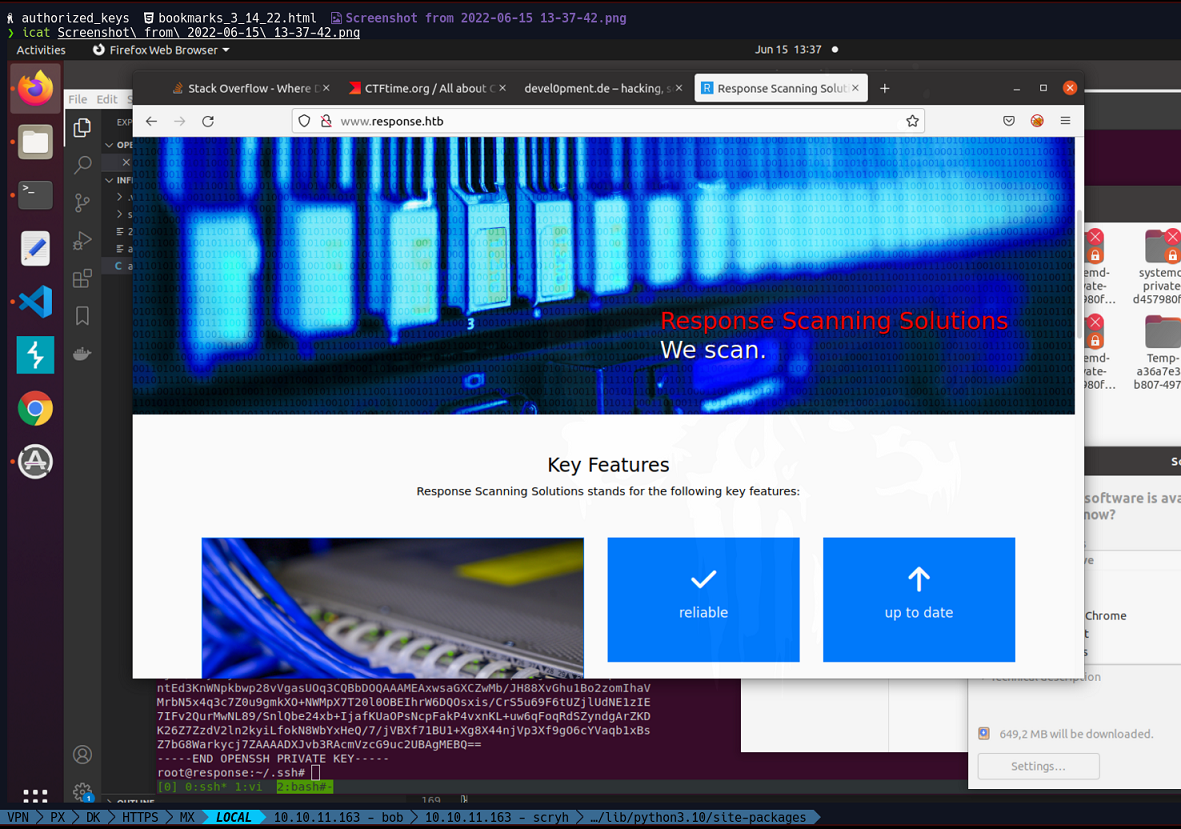This screenshot has width=1181, height=829.
Task: Collapse the Open Editors section chevron
Action: click(110, 145)
